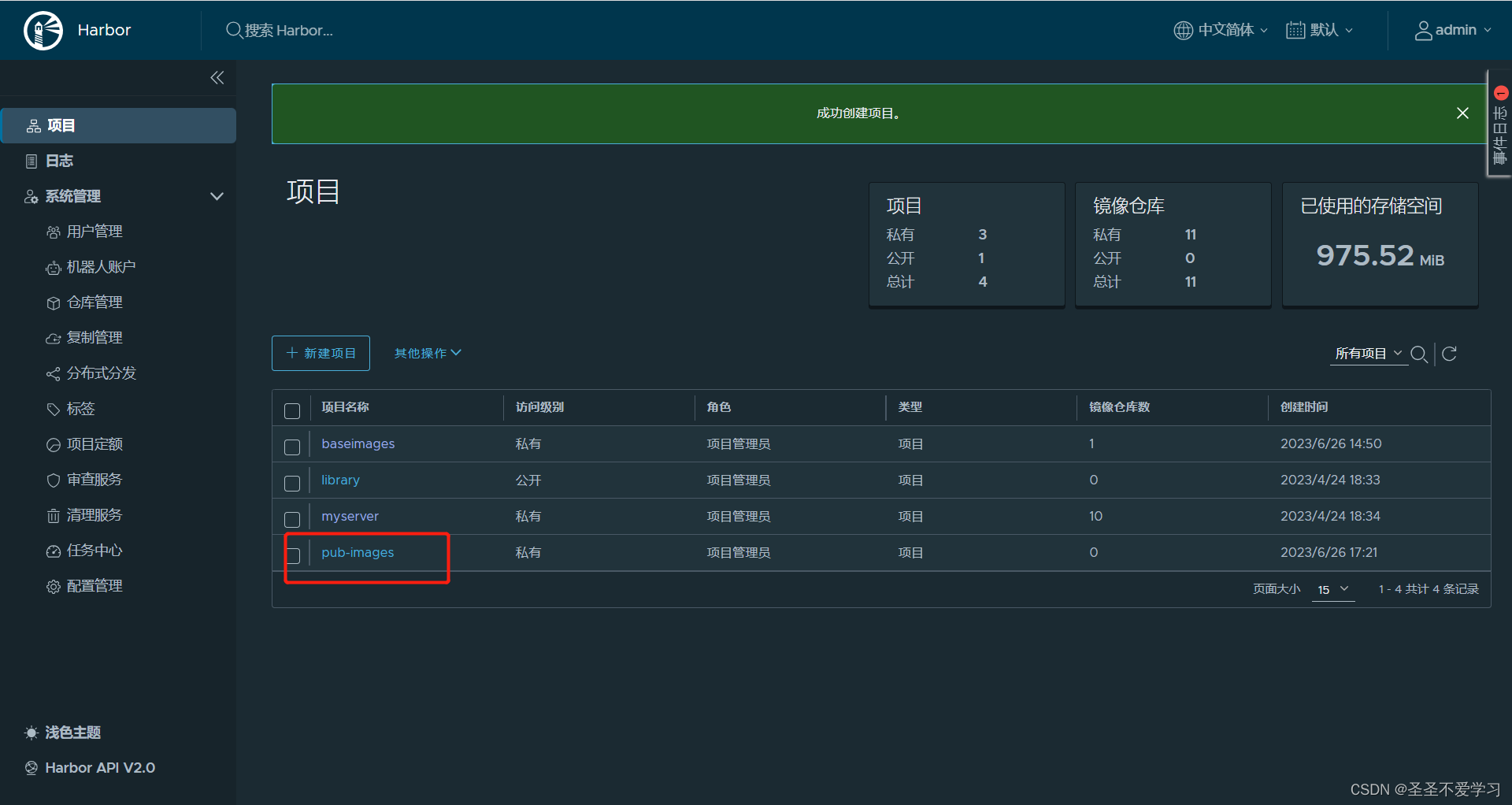Image resolution: width=1512 pixels, height=805 pixels.
Task: Click the 公开 access level of library
Action: coord(528,480)
